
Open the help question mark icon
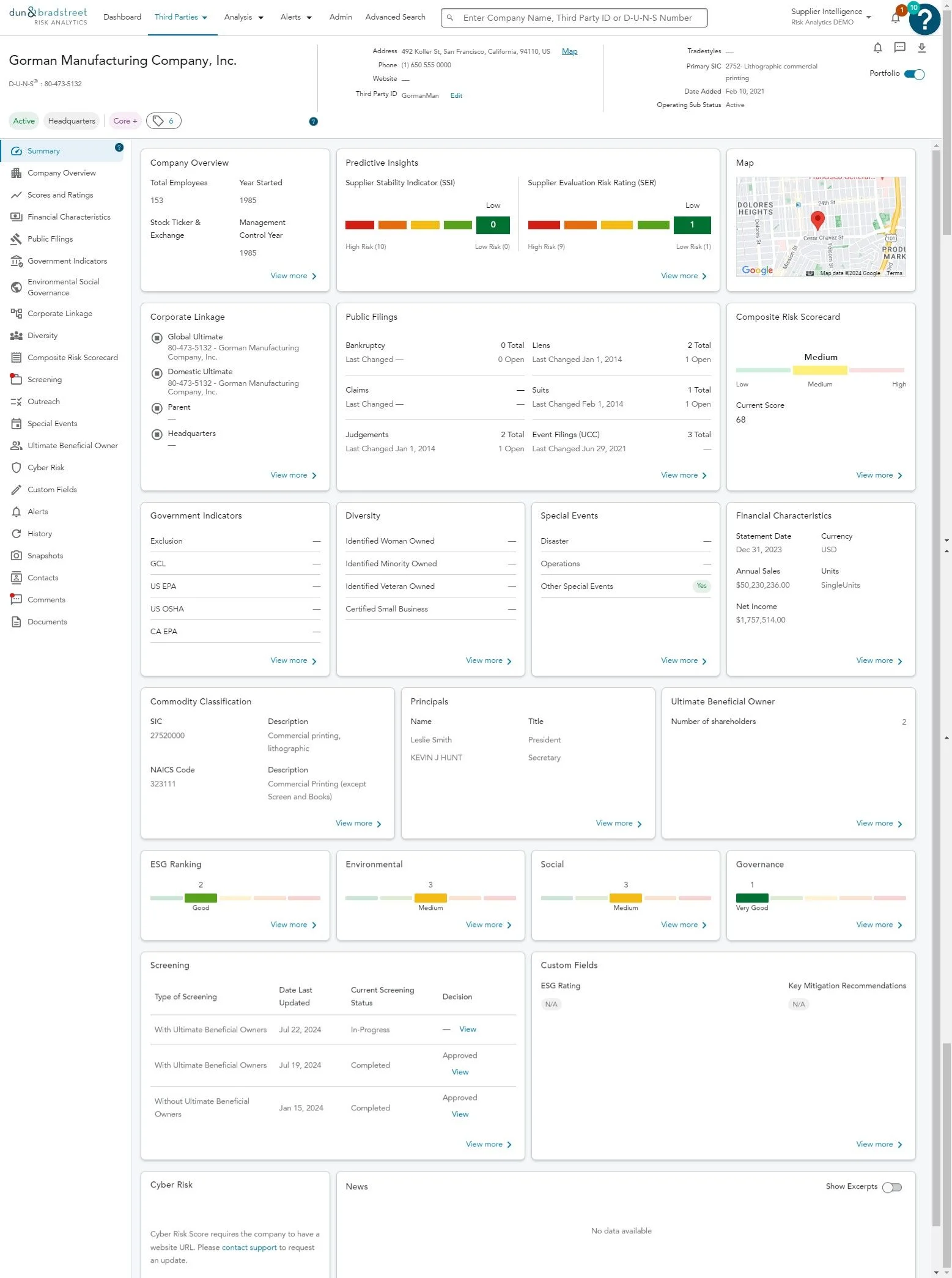pyautogui.click(x=924, y=20)
